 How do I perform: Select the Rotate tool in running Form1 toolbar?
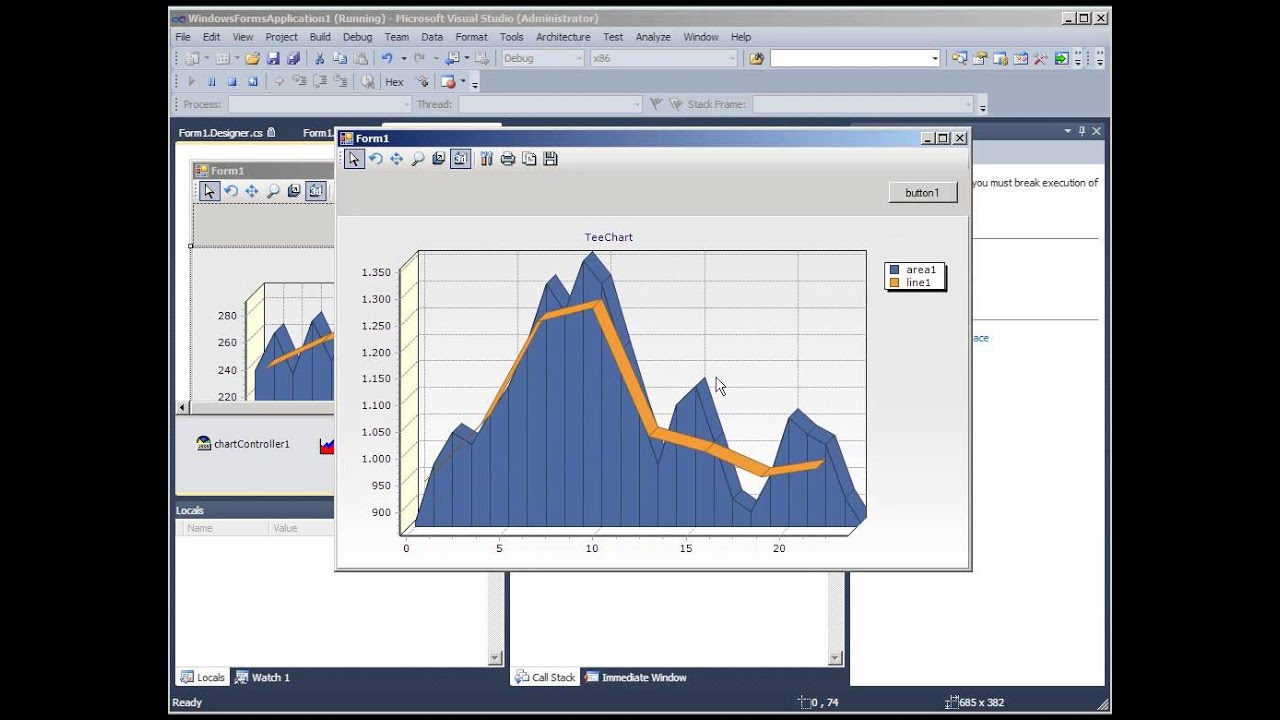tap(375, 159)
